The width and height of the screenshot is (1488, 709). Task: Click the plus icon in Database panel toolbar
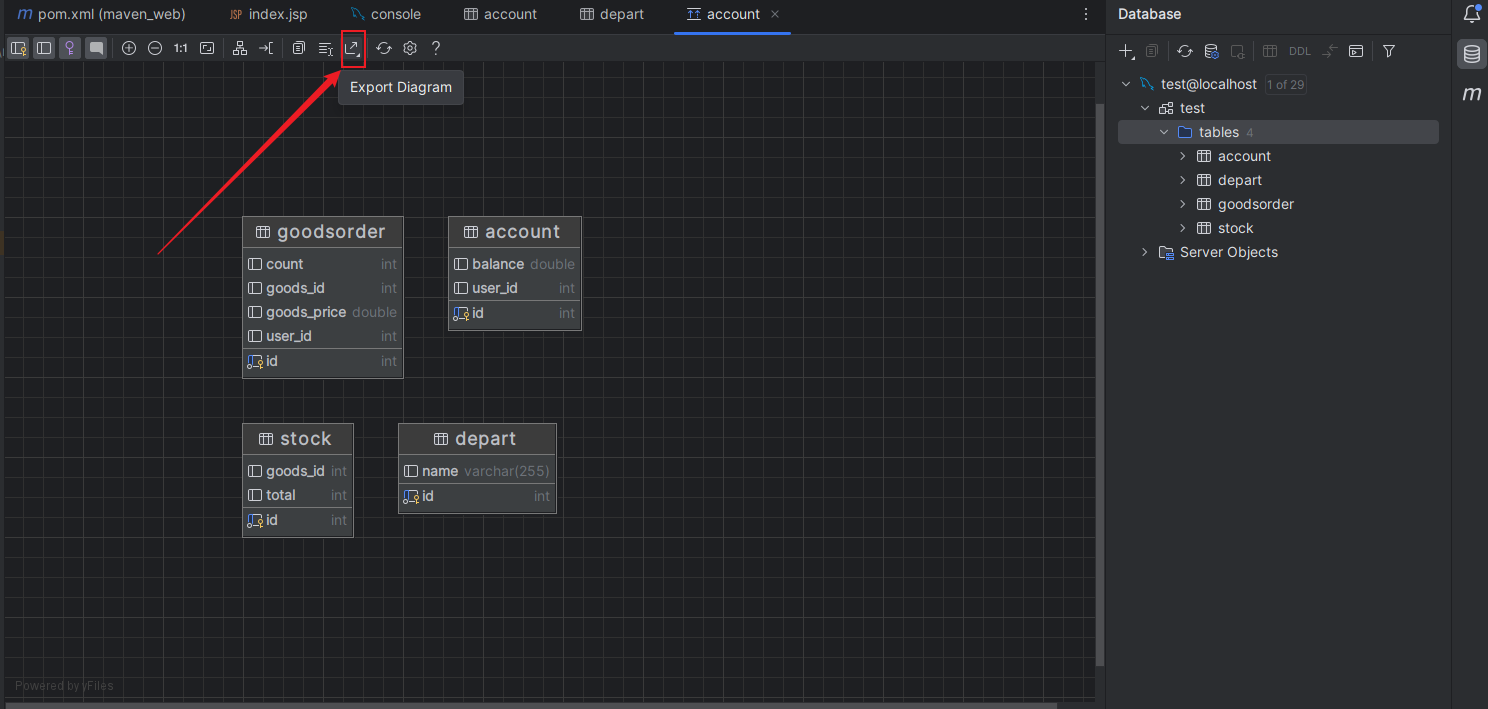click(x=1127, y=51)
